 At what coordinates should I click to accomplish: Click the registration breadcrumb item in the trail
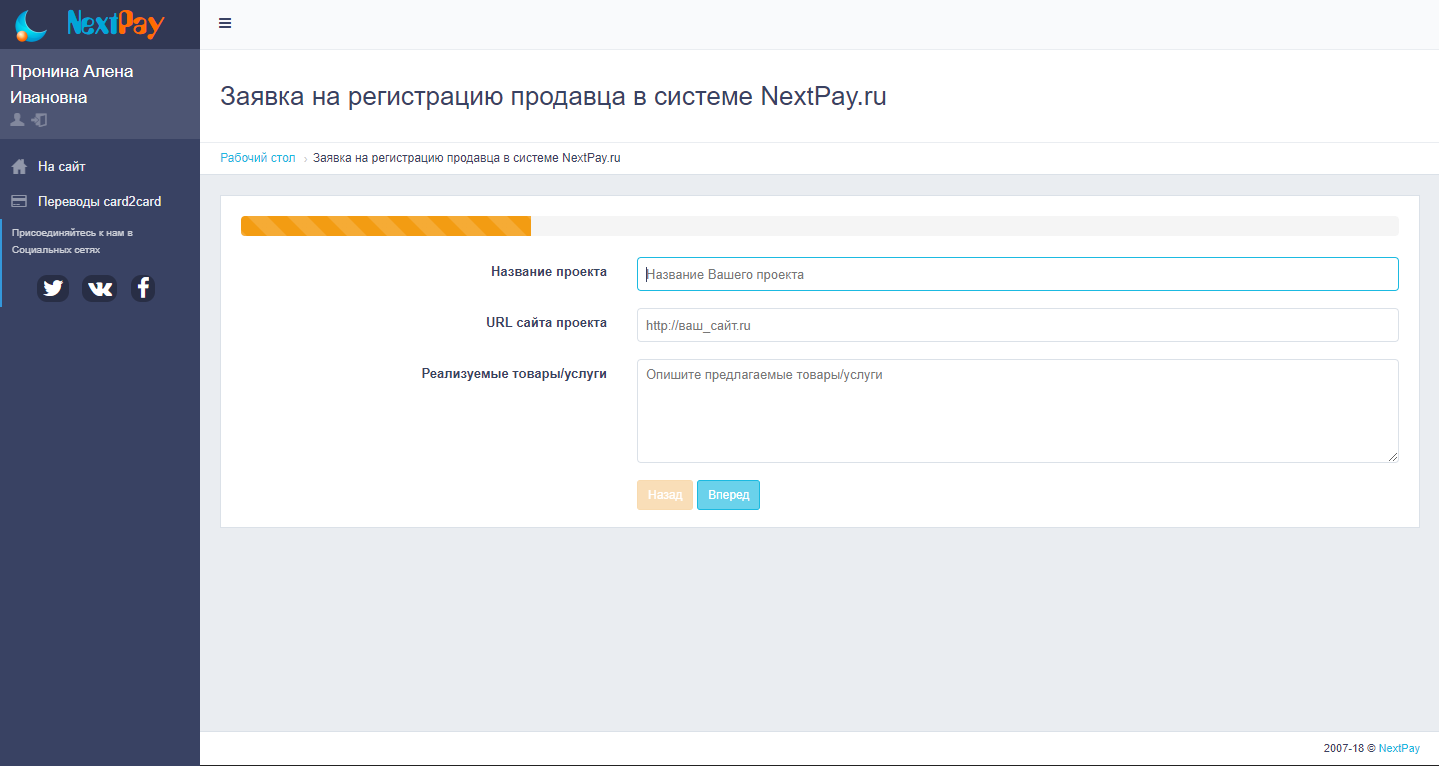(x=466, y=157)
